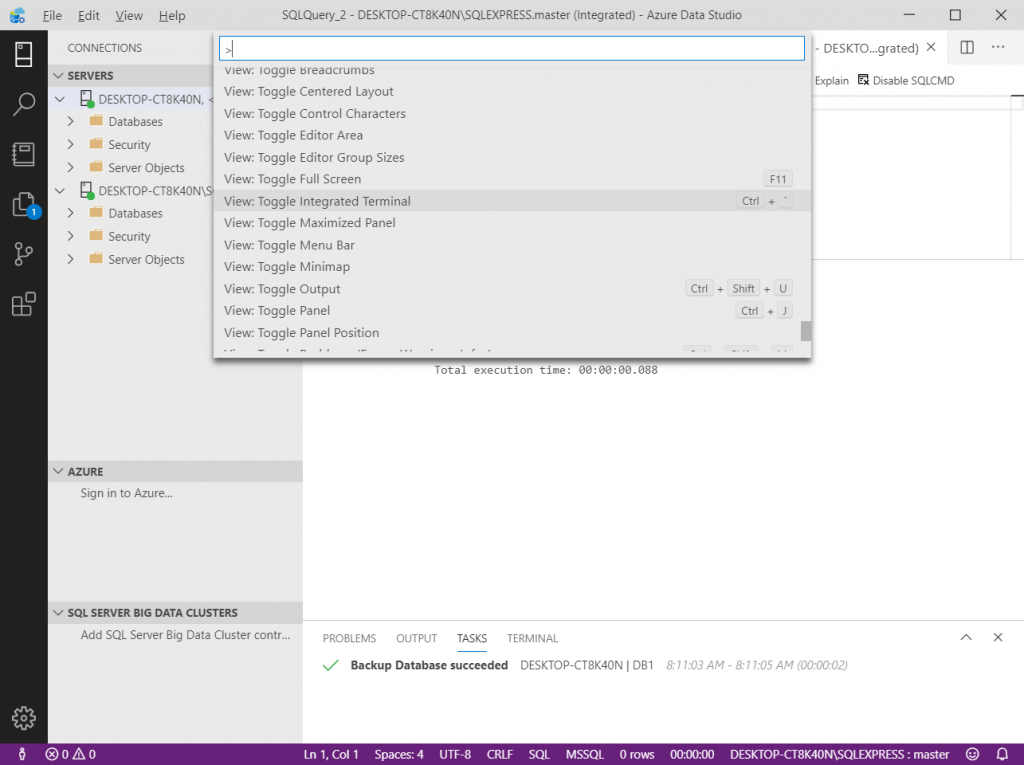Close the DESKTO...grated editor tab
This screenshot has width=1024, height=765.
(931, 47)
